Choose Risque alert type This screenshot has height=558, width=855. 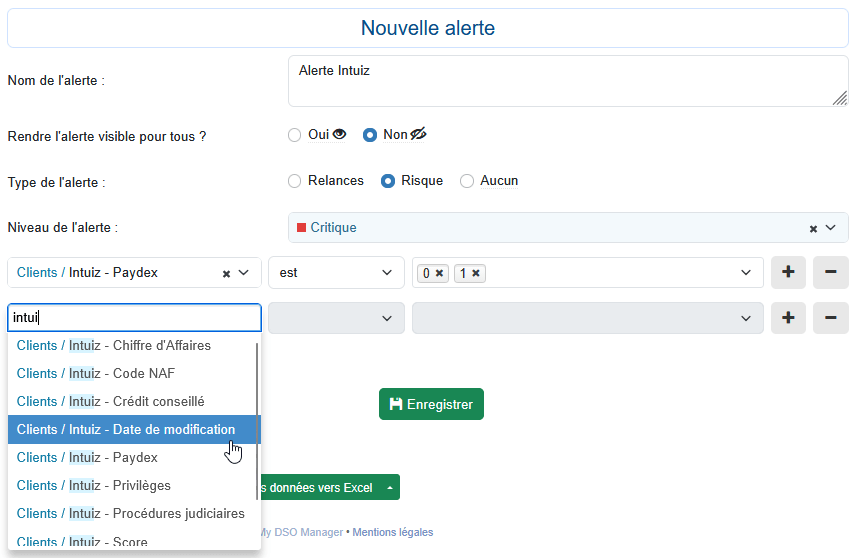(388, 181)
